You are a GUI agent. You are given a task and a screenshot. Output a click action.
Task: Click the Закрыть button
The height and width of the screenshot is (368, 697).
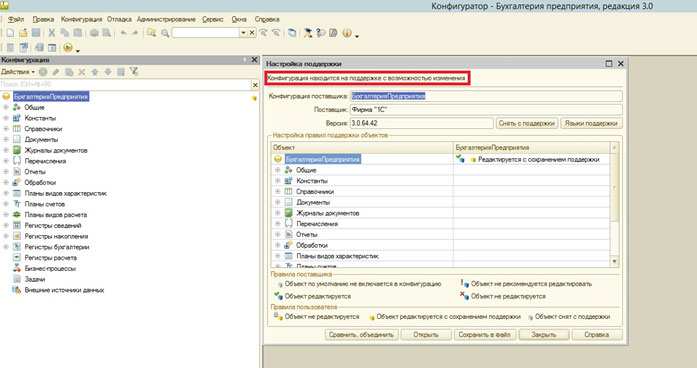(x=544, y=335)
